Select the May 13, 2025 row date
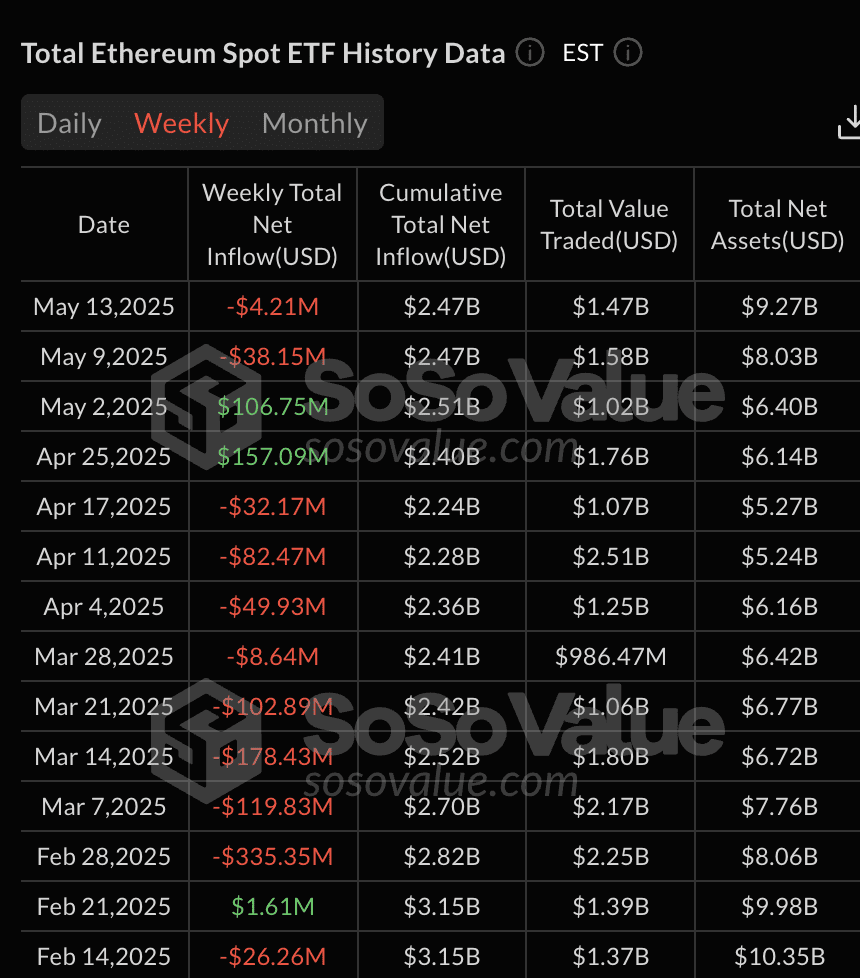Screen dimensions: 860x978 point(104,306)
